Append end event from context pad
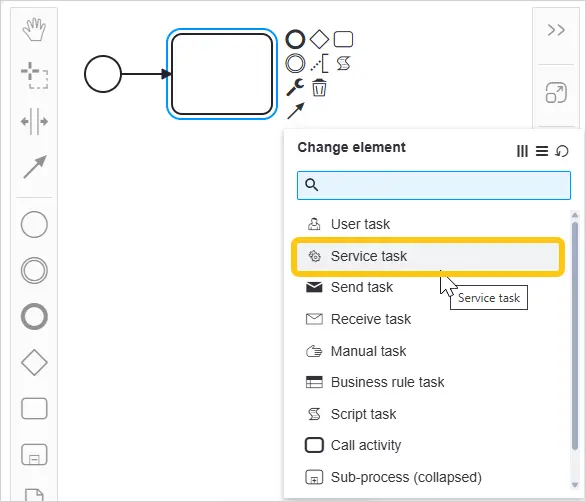Image resolution: width=586 pixels, height=502 pixels. tap(295, 39)
